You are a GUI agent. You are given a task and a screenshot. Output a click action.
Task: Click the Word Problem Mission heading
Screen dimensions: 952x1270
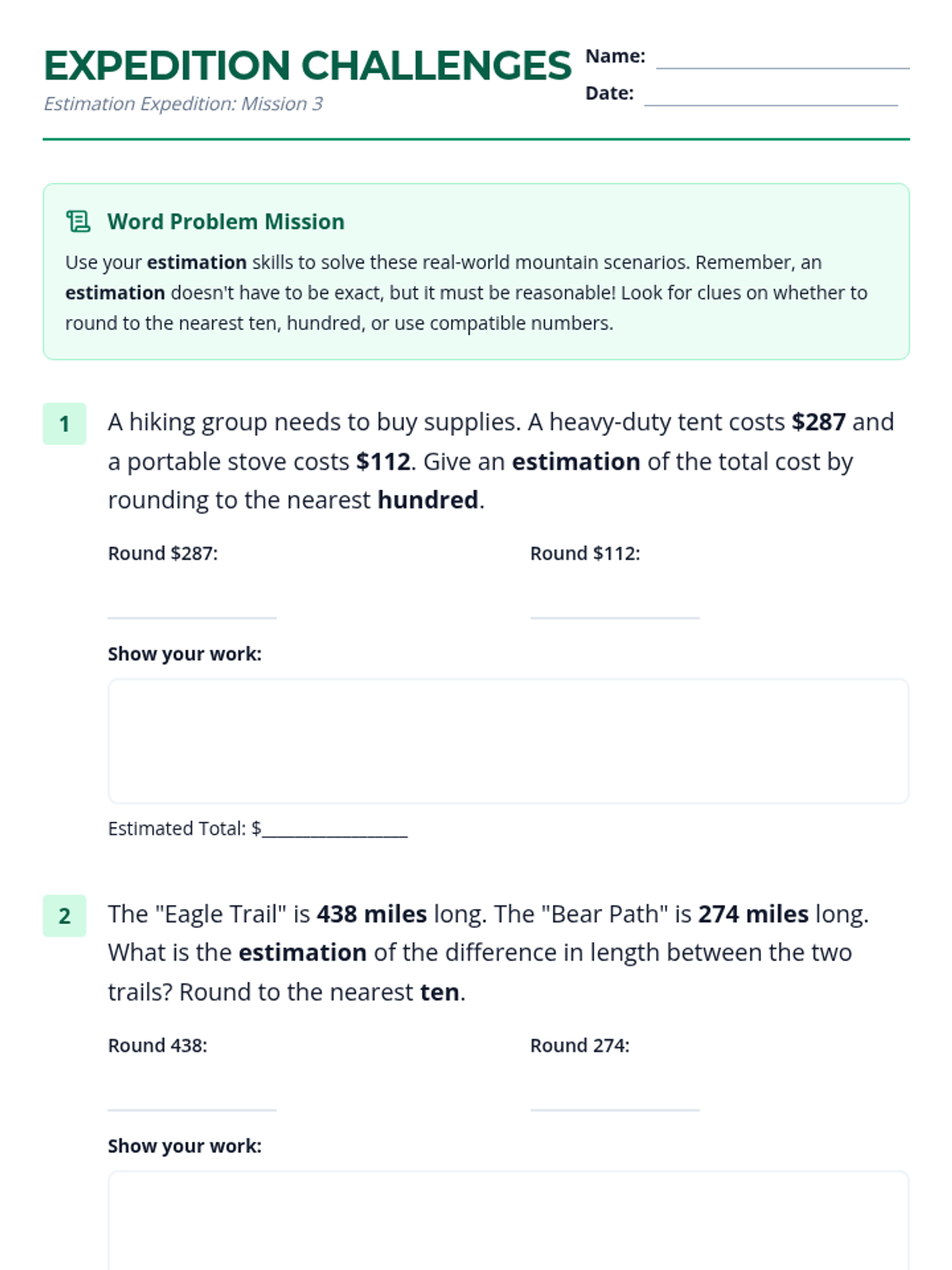(x=226, y=221)
